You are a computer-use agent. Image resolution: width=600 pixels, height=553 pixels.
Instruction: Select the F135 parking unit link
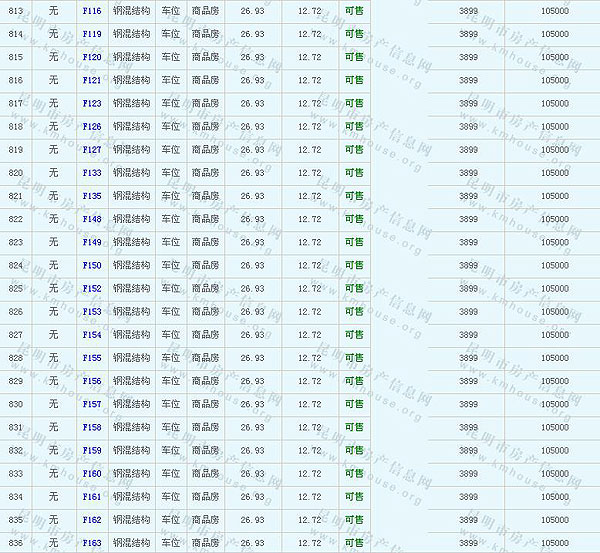[92, 195]
